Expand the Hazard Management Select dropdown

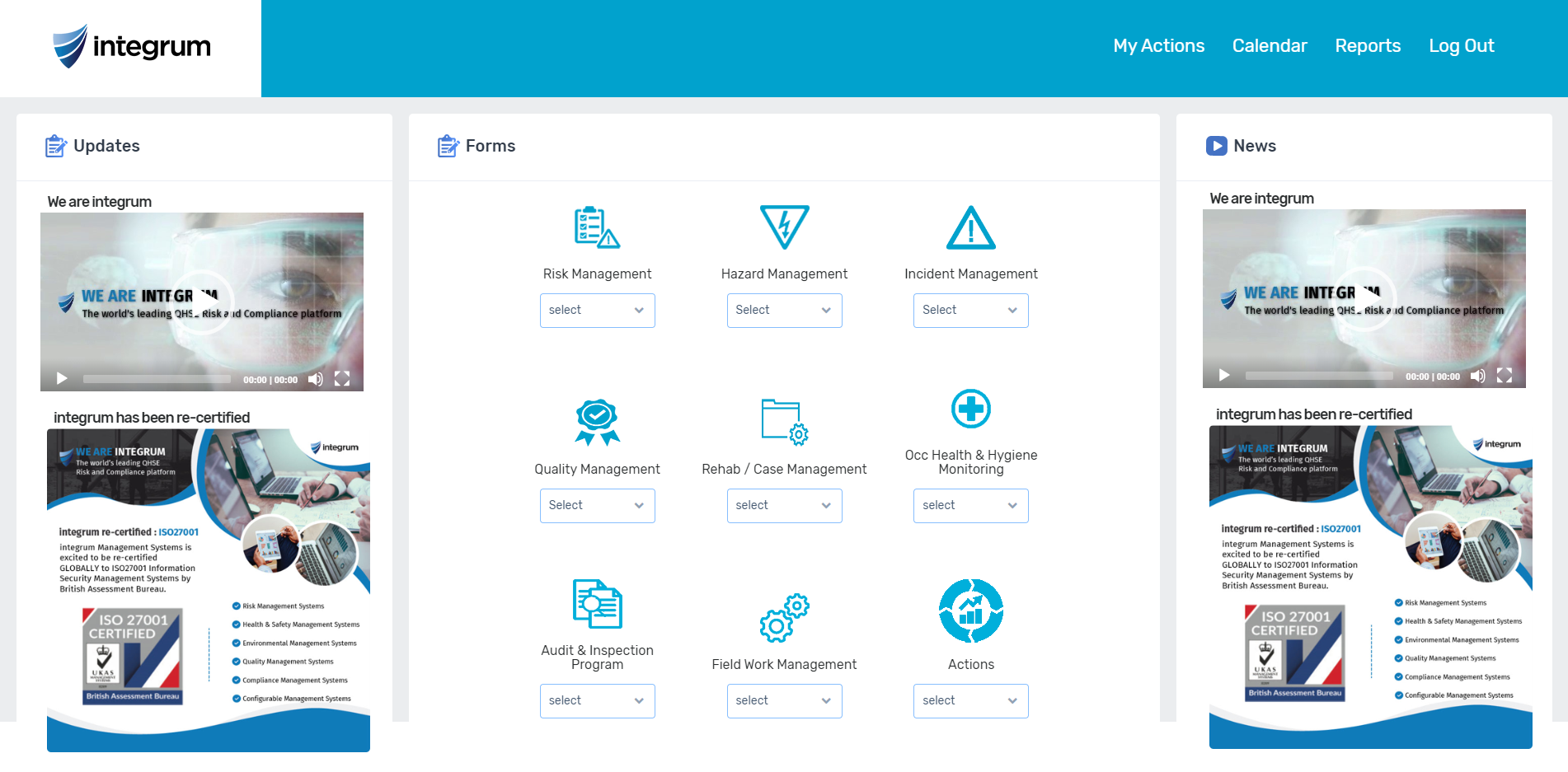click(784, 311)
